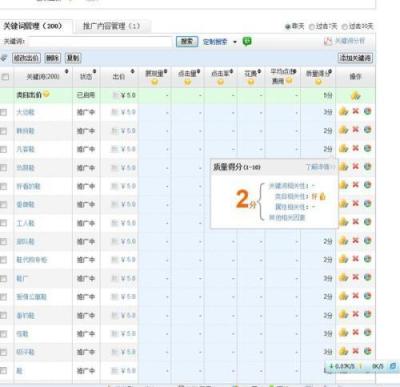Click the green globe icon in the 大码鞋 row
Image resolution: width=400 pixels, height=387 pixels.
pyautogui.click(x=367, y=111)
